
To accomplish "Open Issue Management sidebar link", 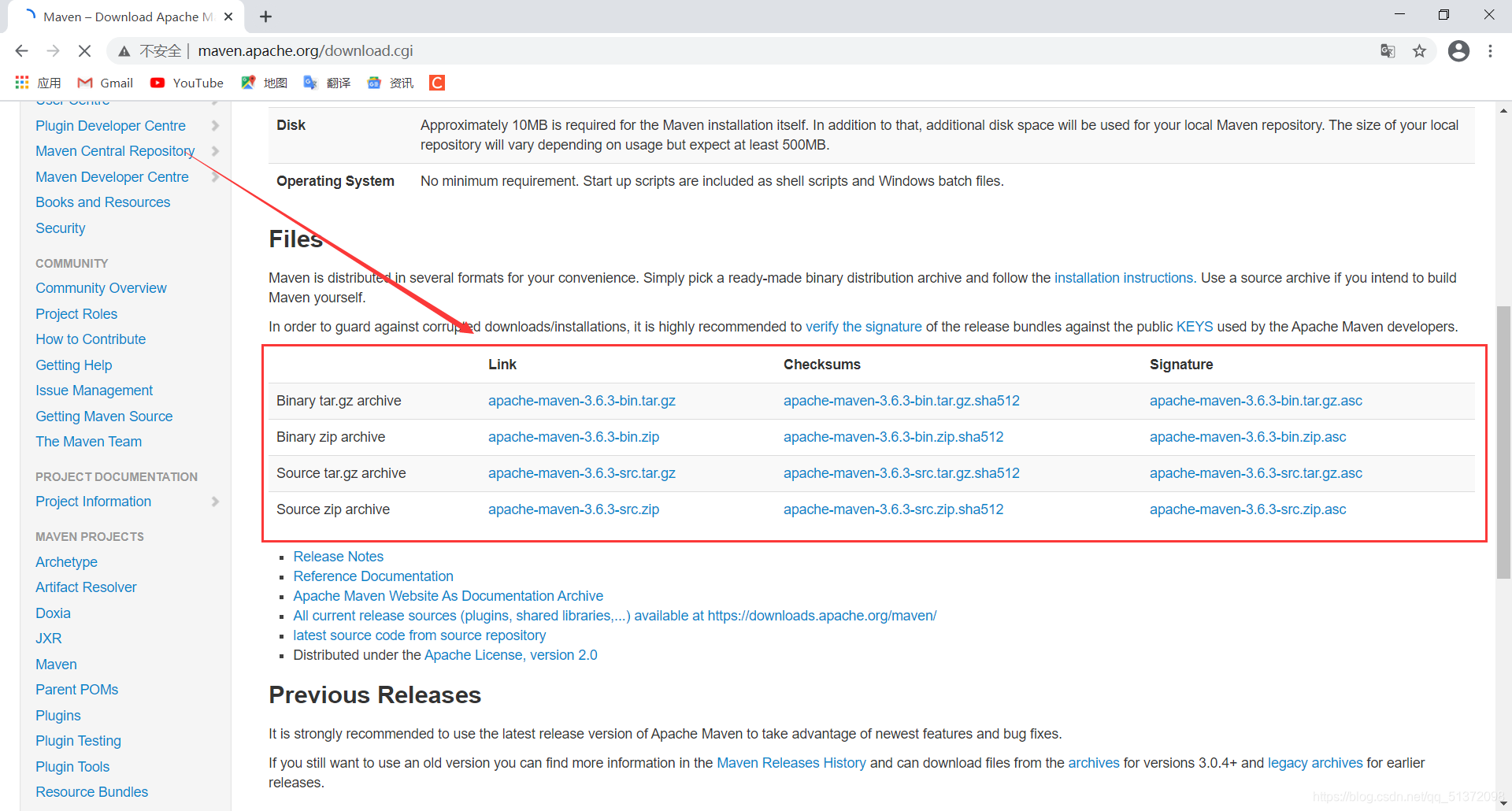I will click(94, 391).
